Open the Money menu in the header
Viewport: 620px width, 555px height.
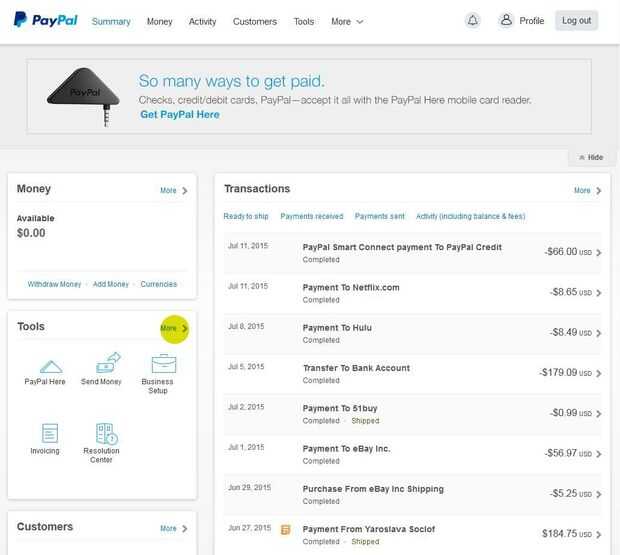coord(159,22)
